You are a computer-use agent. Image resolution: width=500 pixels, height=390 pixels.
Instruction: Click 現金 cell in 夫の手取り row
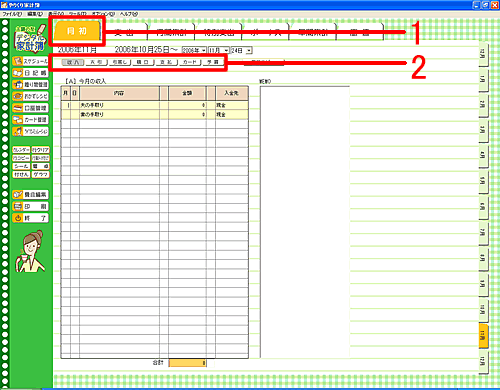tap(232, 105)
